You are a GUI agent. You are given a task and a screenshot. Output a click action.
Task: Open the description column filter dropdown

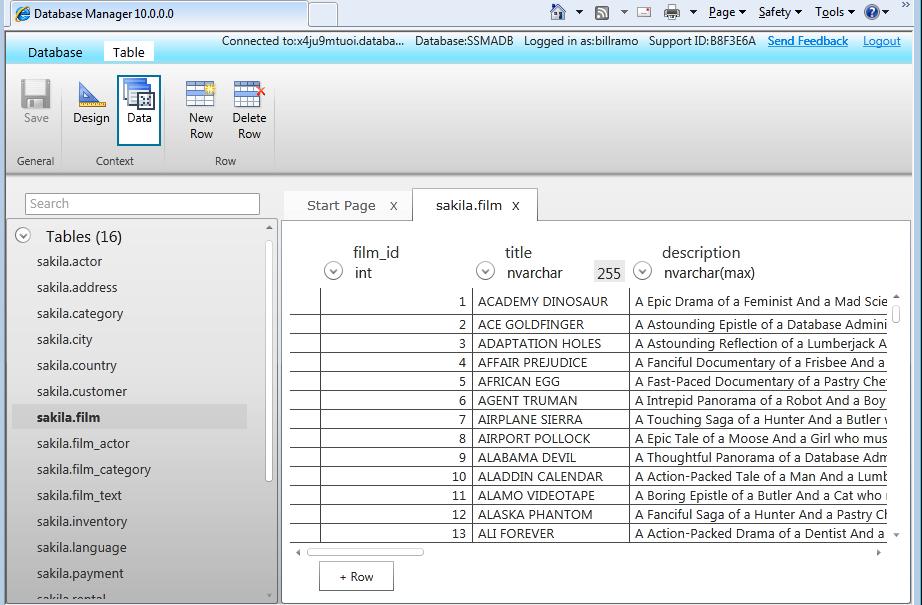pyautogui.click(x=641, y=270)
